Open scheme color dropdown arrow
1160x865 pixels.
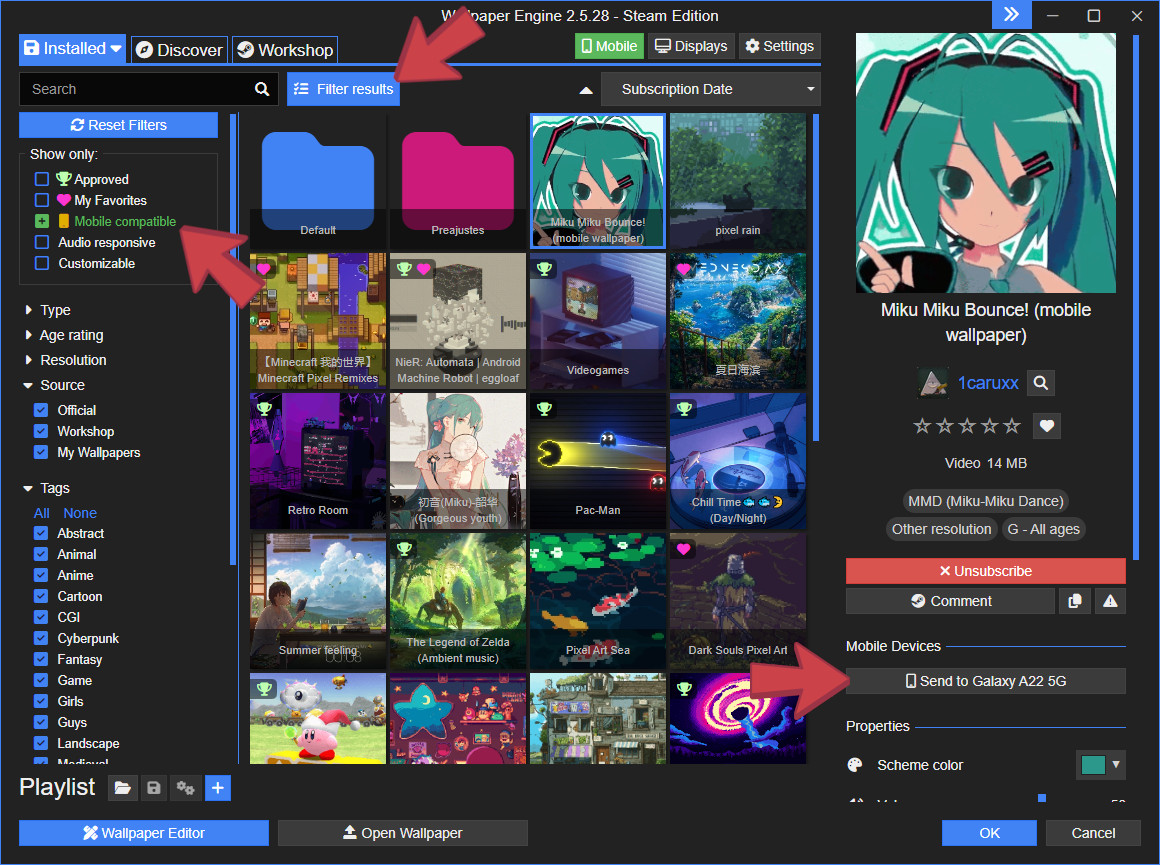coord(1116,764)
